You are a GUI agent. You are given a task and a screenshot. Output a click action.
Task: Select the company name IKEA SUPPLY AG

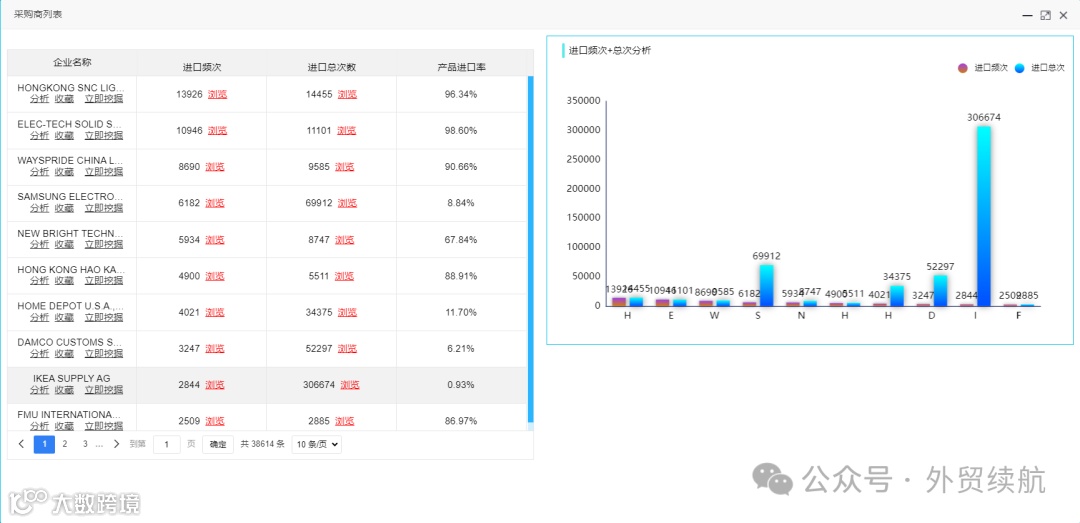[72, 378]
